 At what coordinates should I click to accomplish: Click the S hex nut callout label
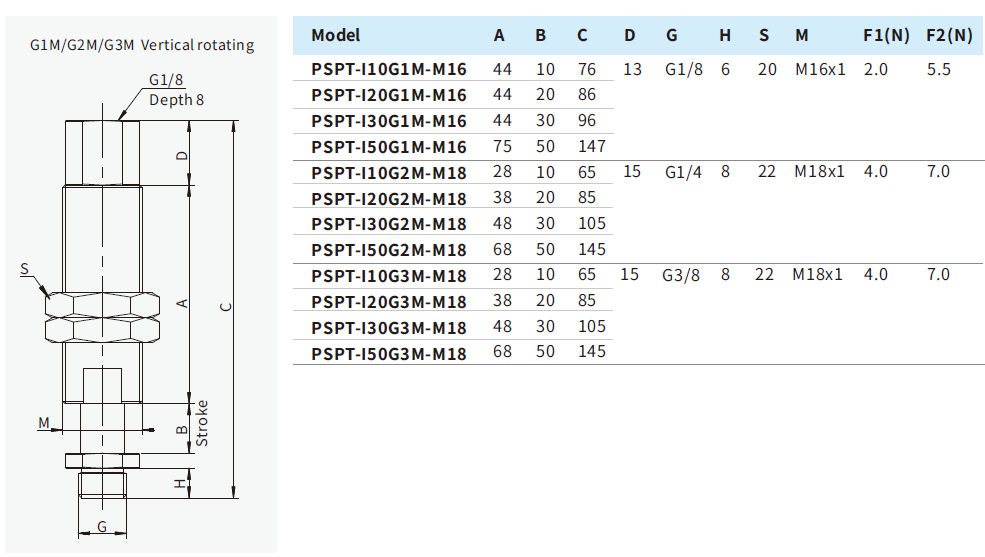[x=25, y=269]
